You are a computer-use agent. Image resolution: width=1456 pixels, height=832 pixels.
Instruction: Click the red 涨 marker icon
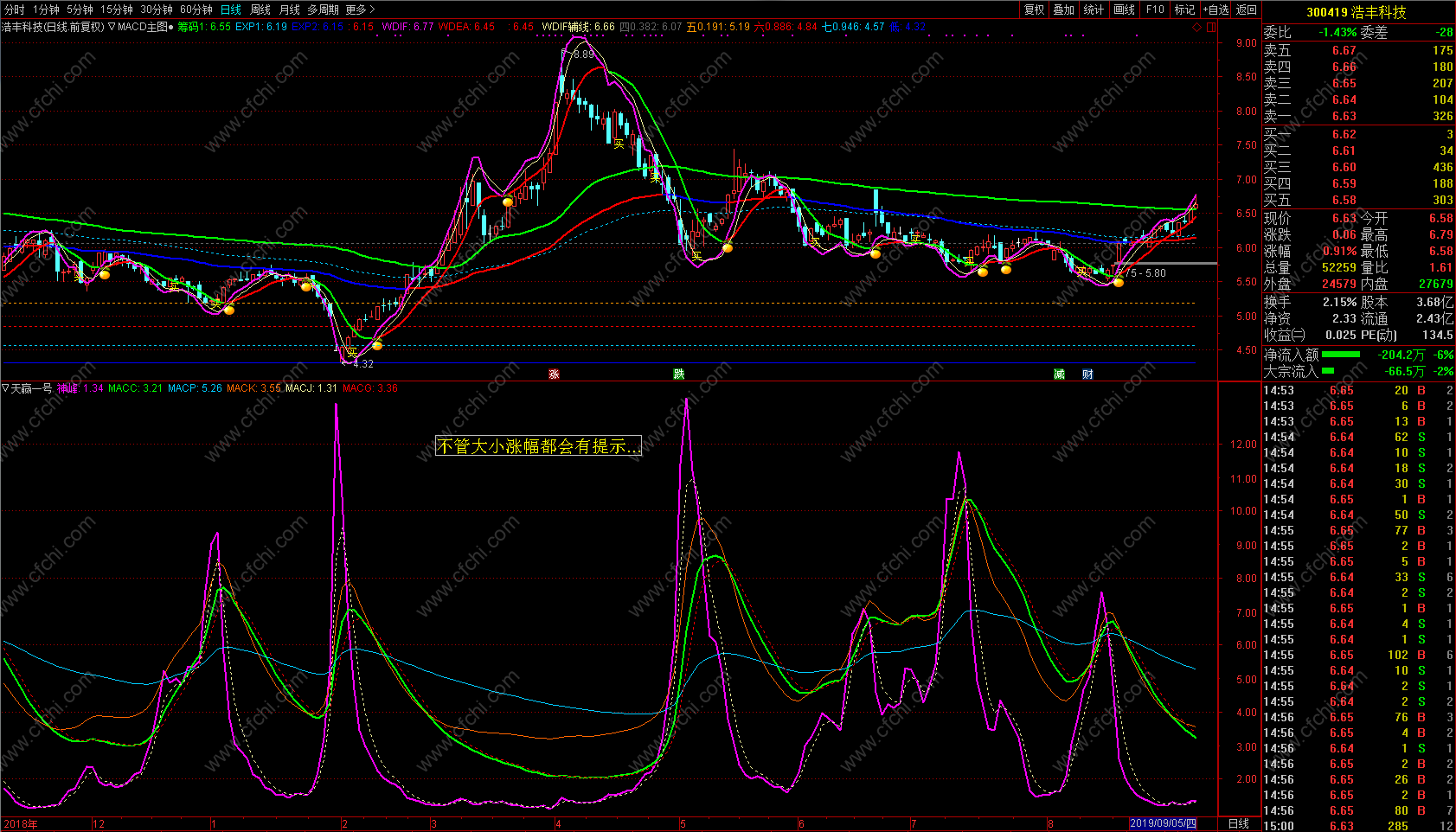tap(554, 374)
